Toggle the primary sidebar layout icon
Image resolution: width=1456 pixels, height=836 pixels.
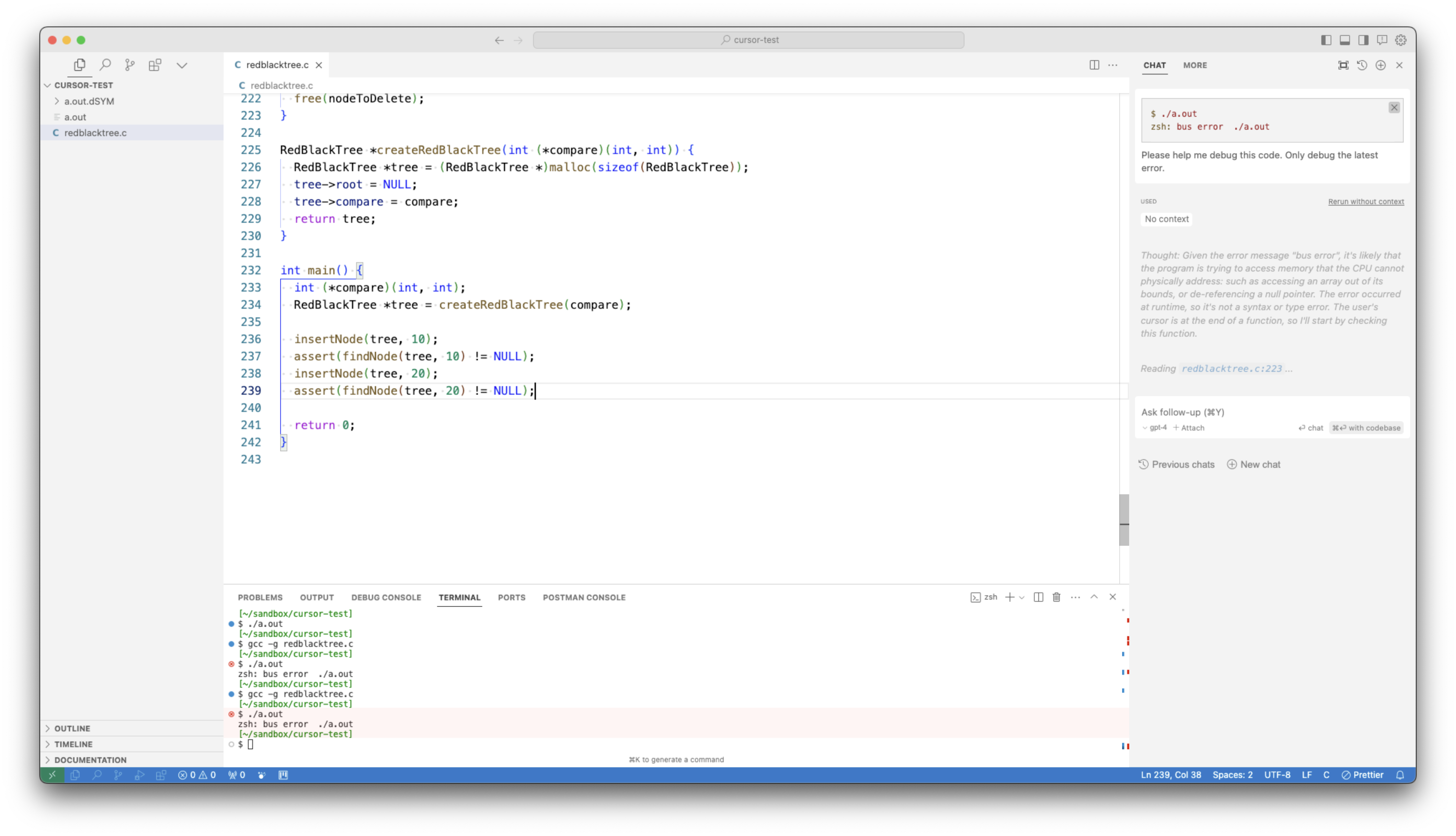(x=1326, y=40)
